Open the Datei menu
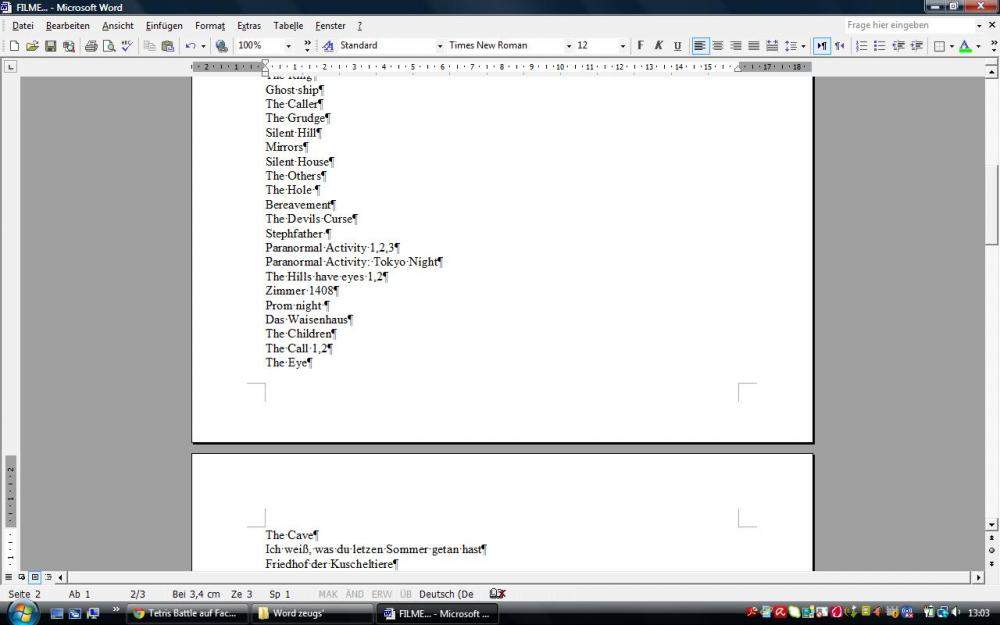Screen dimensions: 1000x625 (x=23, y=26)
